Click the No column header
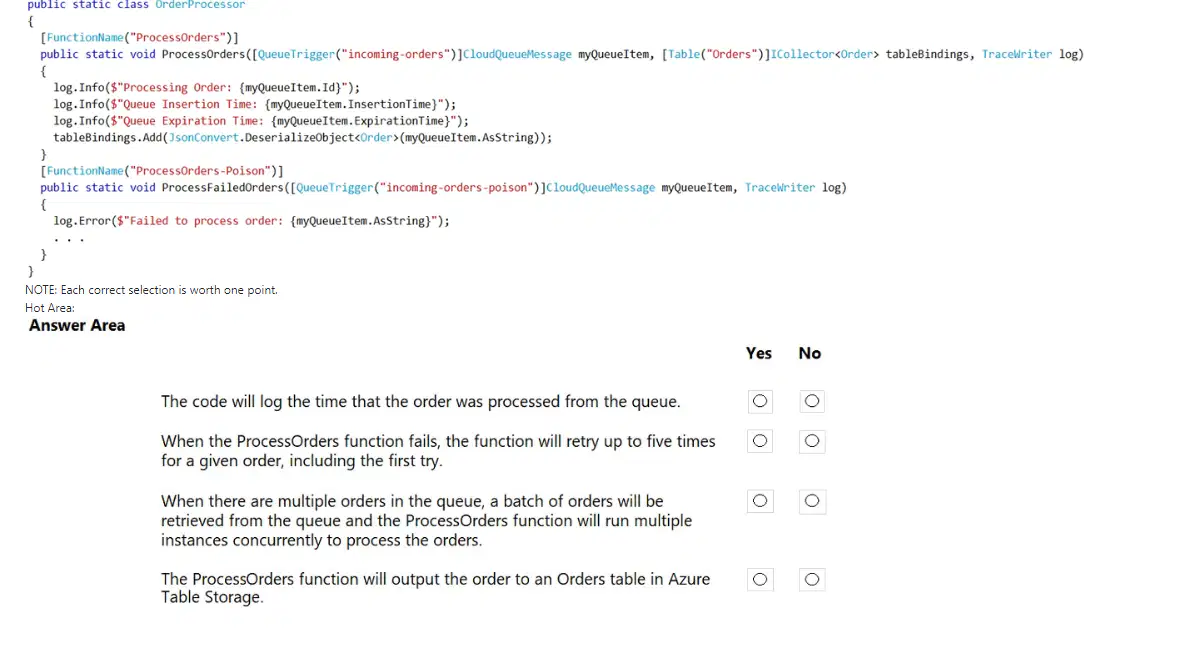The height and width of the screenshot is (658, 1178). [x=809, y=353]
